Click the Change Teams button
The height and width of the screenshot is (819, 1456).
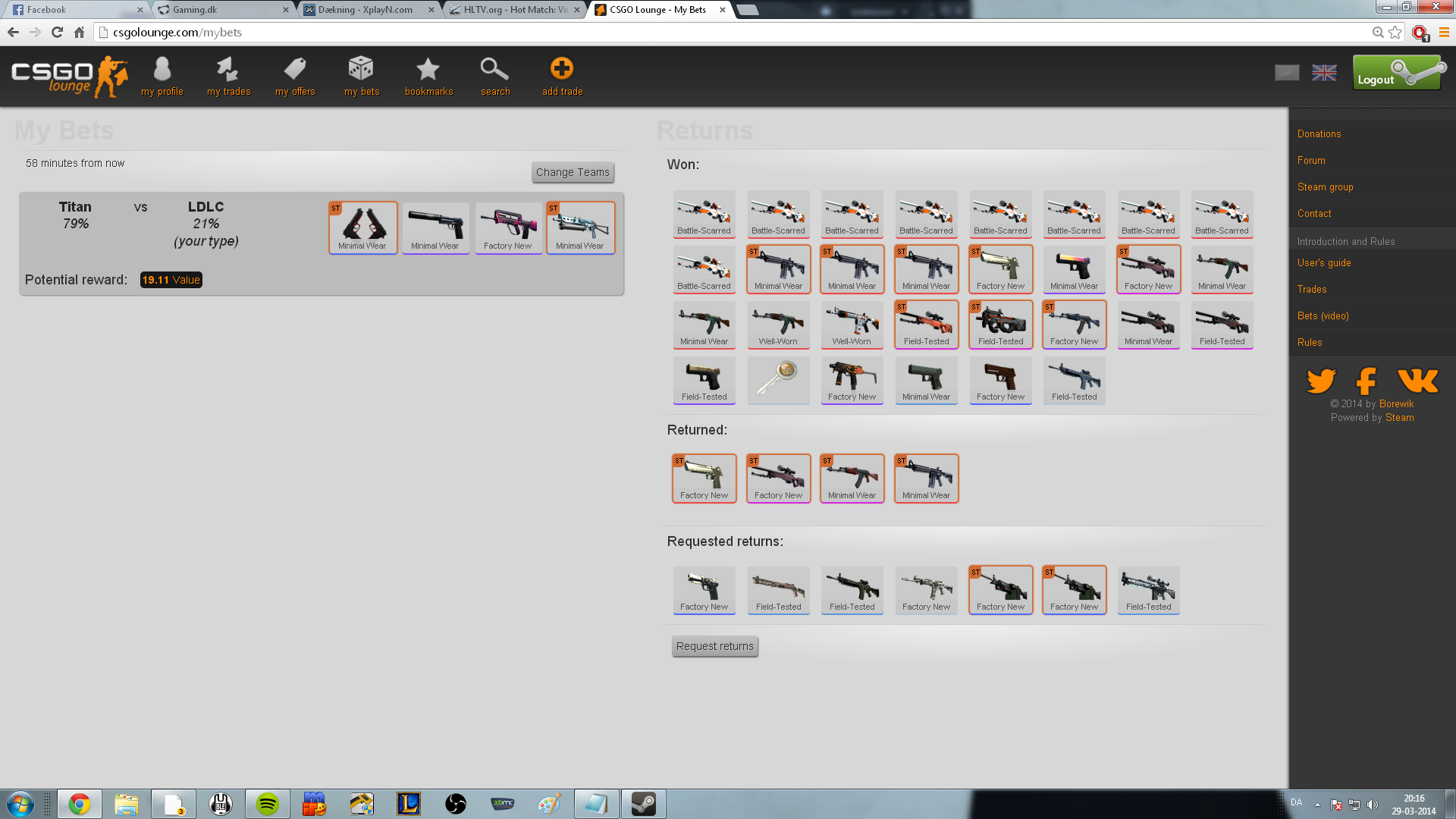(x=573, y=172)
